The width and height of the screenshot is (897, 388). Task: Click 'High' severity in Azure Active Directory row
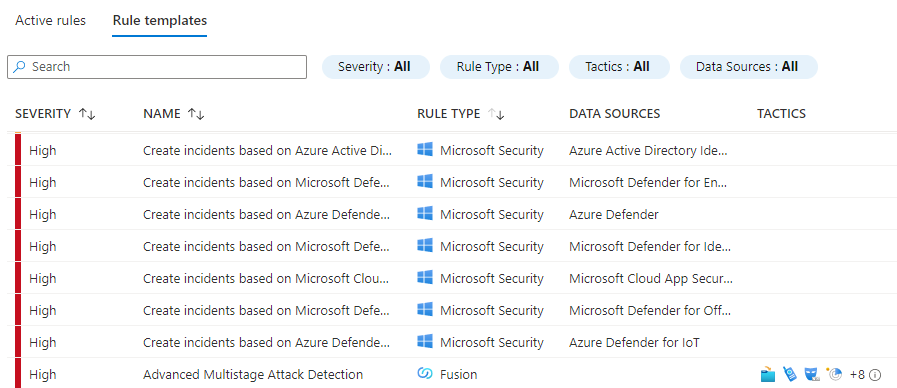click(x=43, y=151)
